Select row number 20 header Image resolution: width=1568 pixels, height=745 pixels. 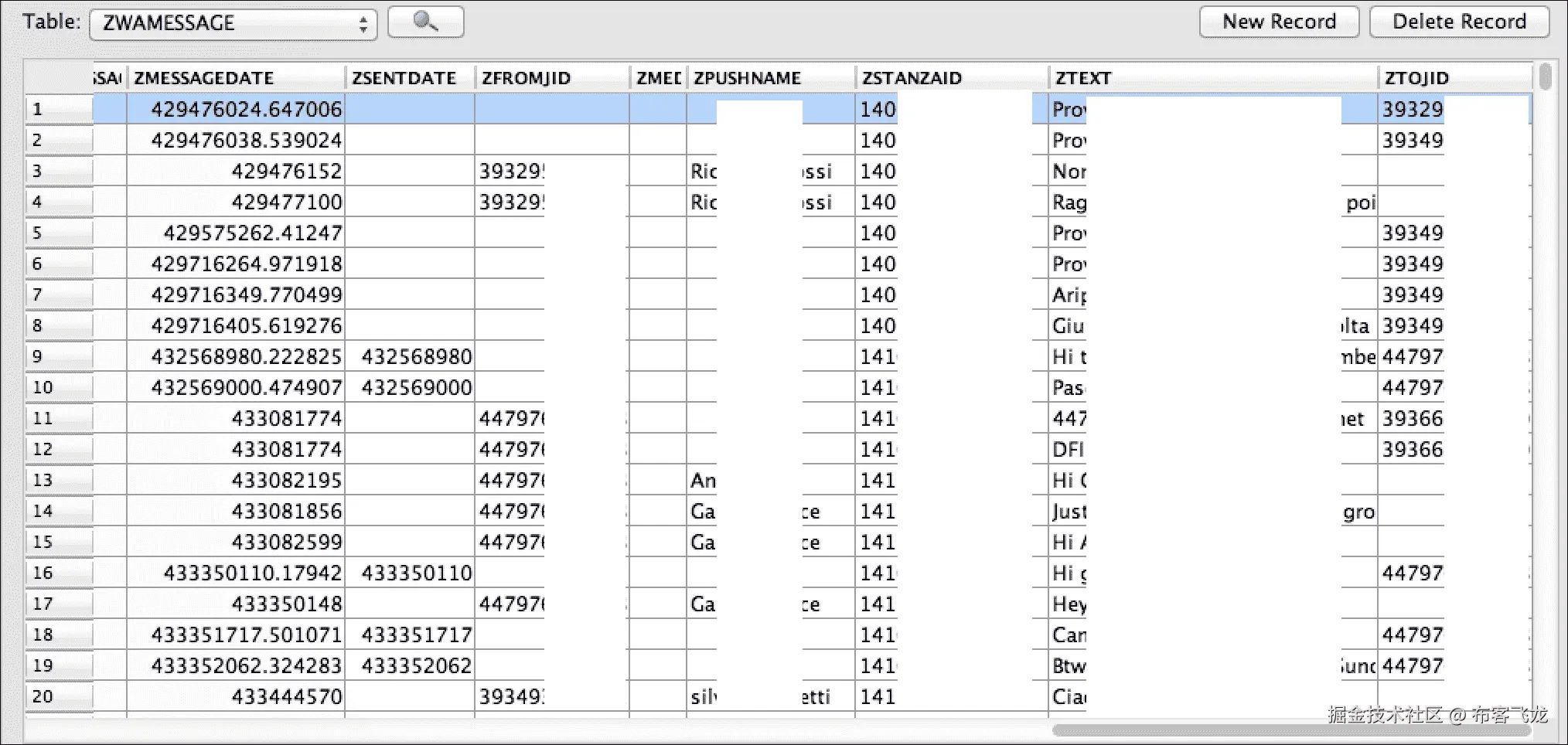(x=59, y=696)
